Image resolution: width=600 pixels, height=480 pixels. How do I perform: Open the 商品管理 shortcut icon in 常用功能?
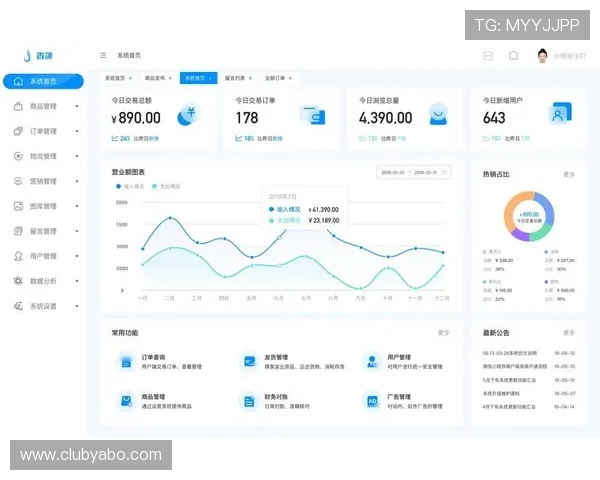coord(124,401)
